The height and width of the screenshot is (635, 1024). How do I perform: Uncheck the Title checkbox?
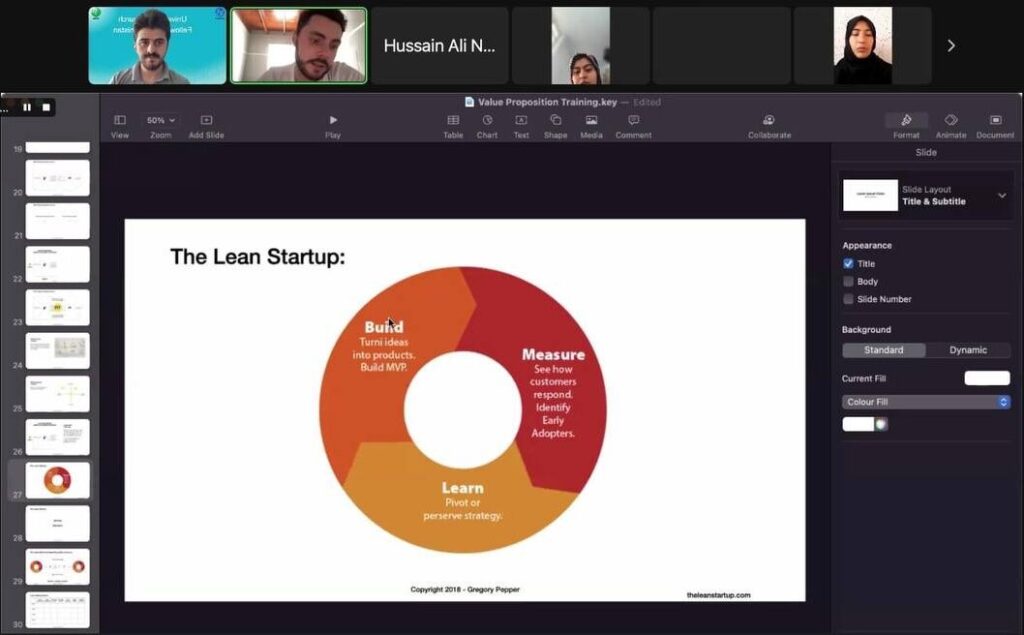[x=848, y=264]
